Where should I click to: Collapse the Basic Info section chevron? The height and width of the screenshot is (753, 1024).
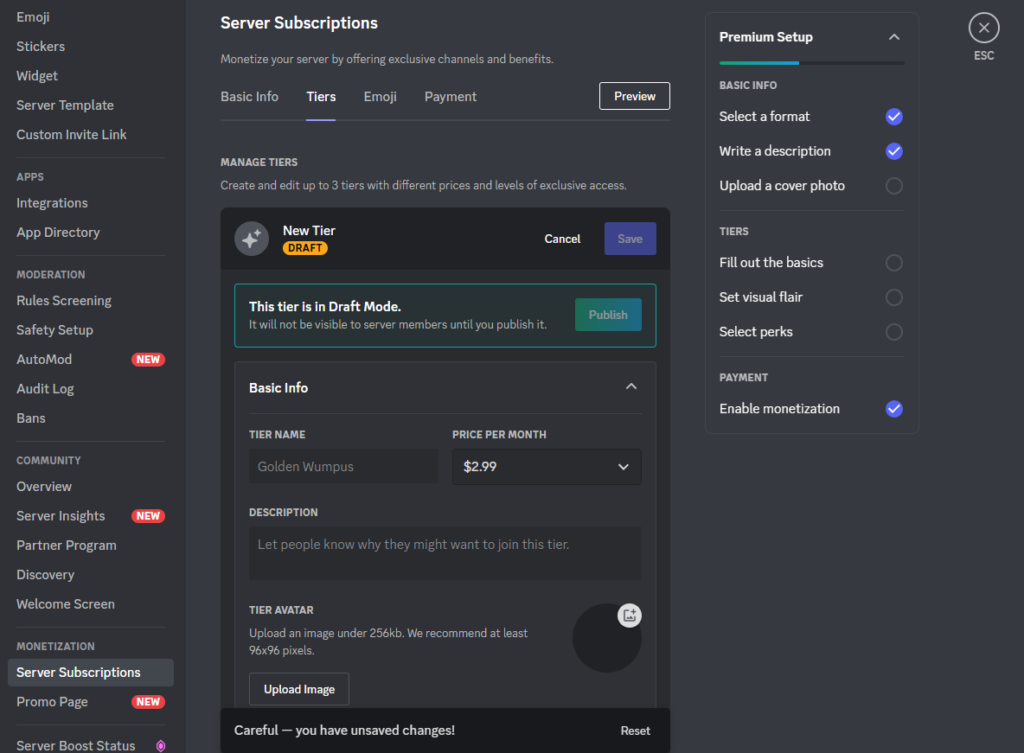(x=631, y=387)
